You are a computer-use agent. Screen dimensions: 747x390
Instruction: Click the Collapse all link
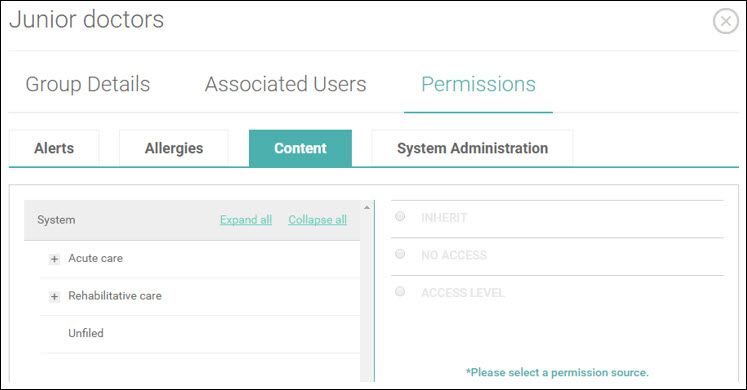tap(317, 220)
